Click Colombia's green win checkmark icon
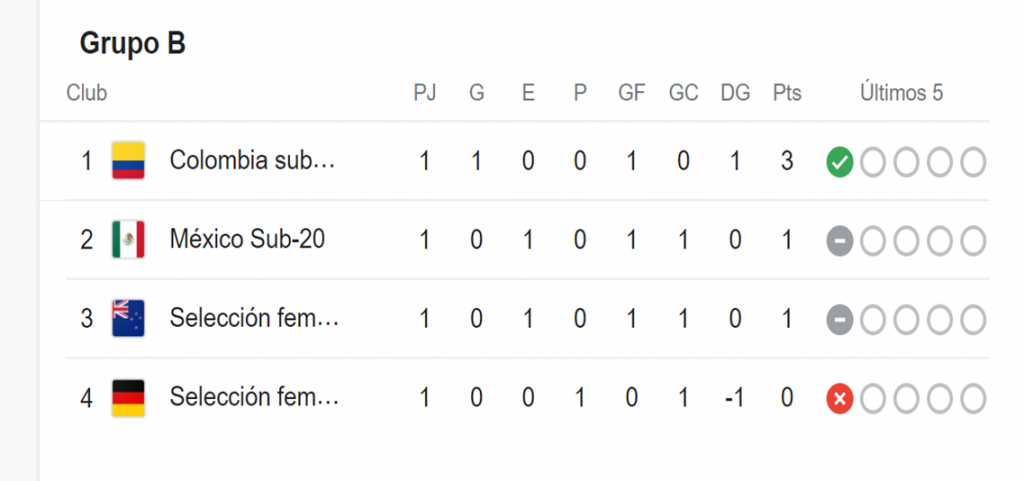Viewport: 1024px width, 481px height. (x=840, y=163)
